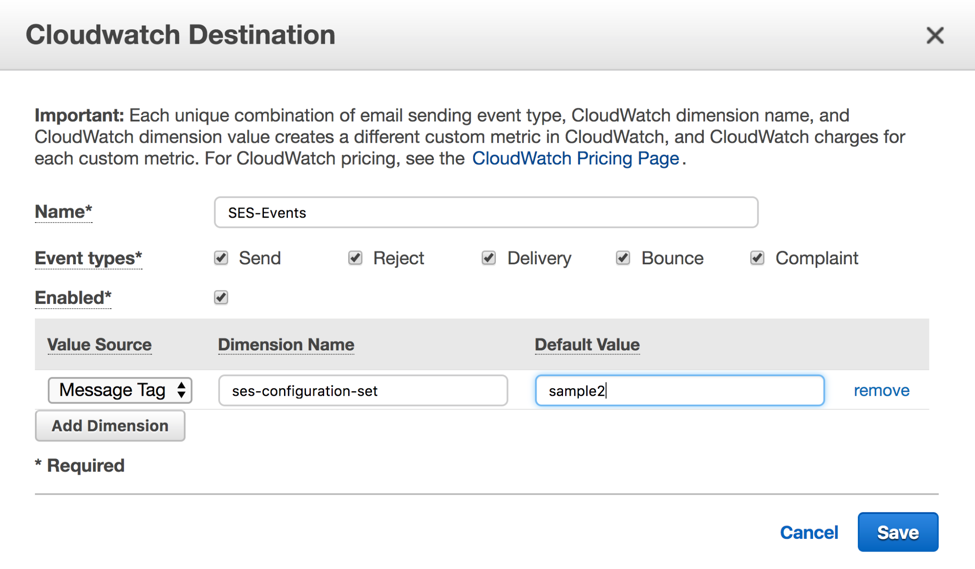
Task: Toggle the Delivery event checkbox
Action: pos(489,258)
